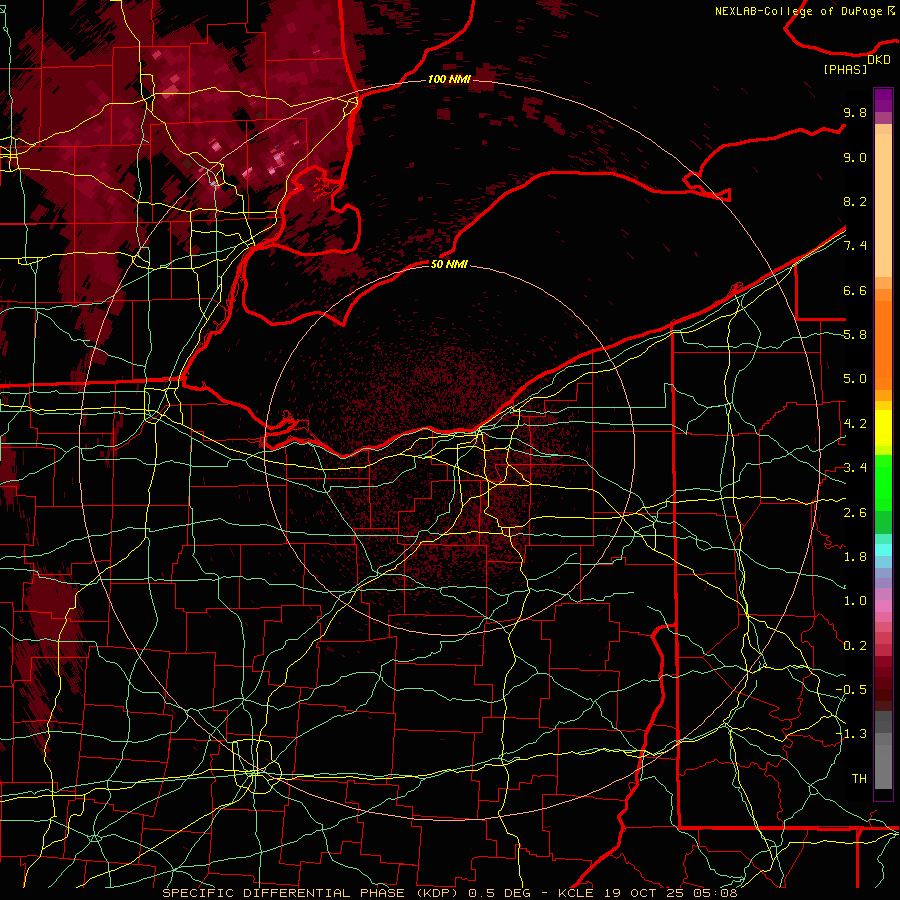Pick the pink swatch near the 1.0 value

coord(883,606)
